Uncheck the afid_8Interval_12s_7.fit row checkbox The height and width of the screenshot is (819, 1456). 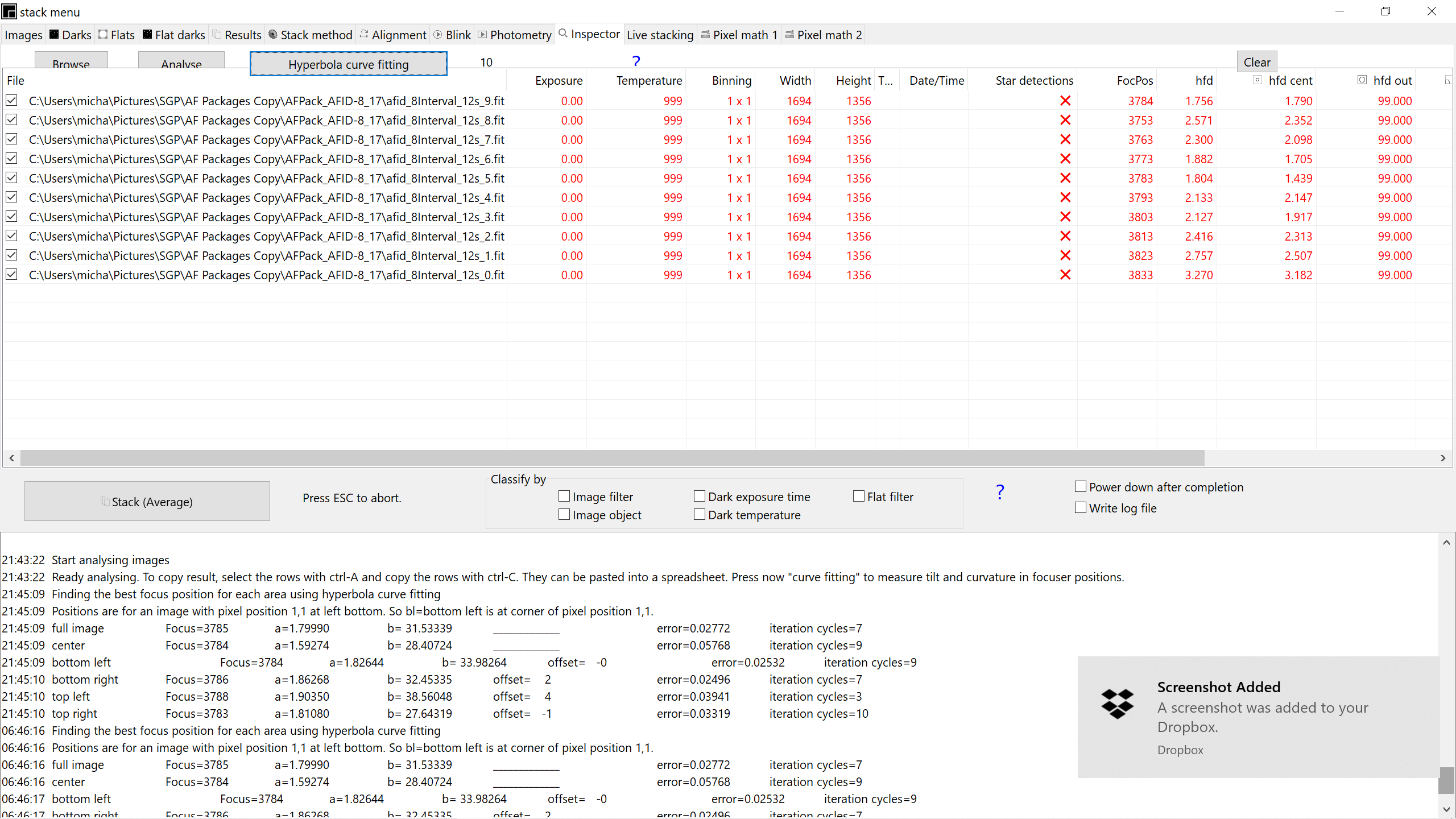11,139
